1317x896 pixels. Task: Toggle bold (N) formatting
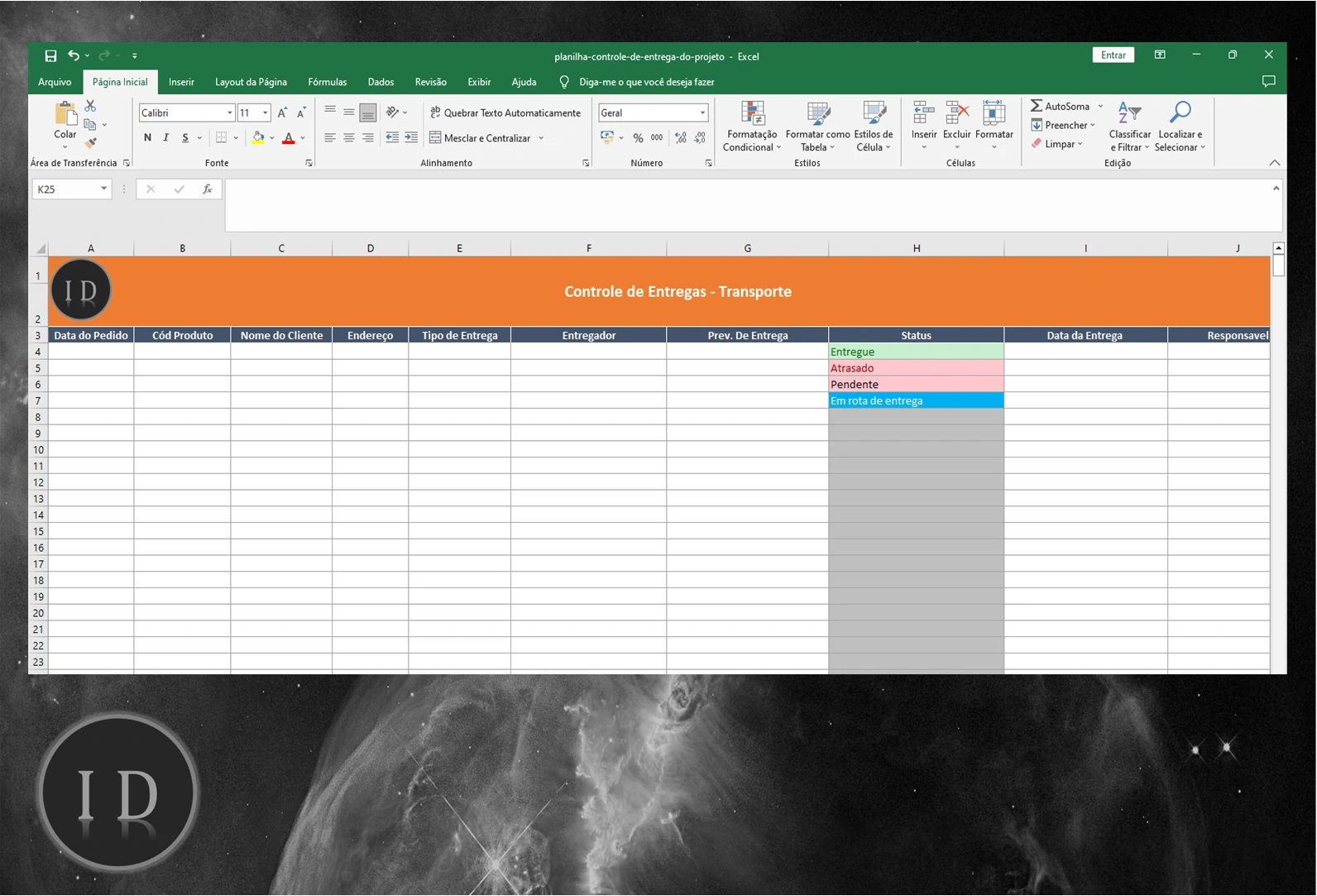click(x=147, y=137)
